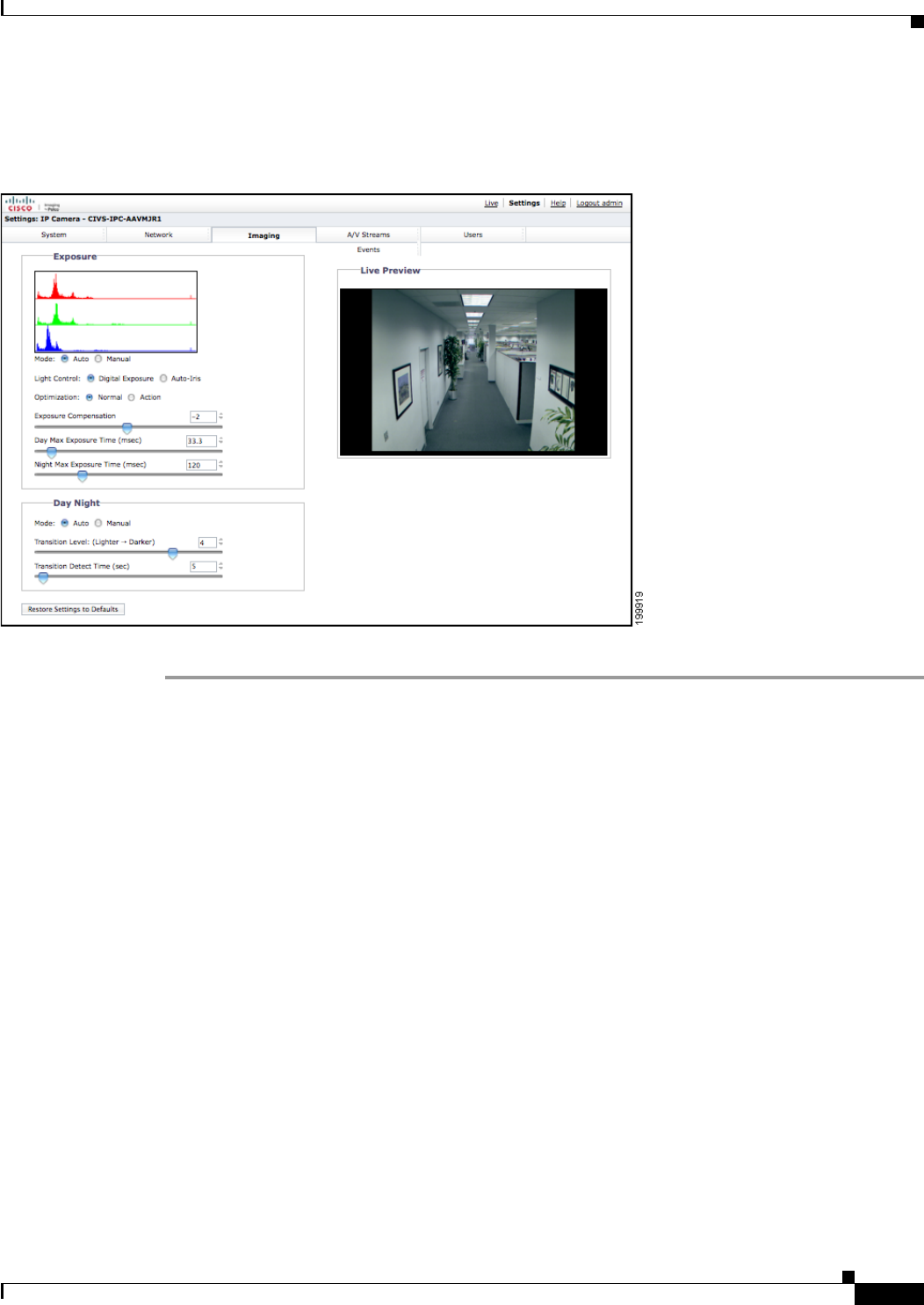Click the Transition Level stepper arrows

[221, 542]
